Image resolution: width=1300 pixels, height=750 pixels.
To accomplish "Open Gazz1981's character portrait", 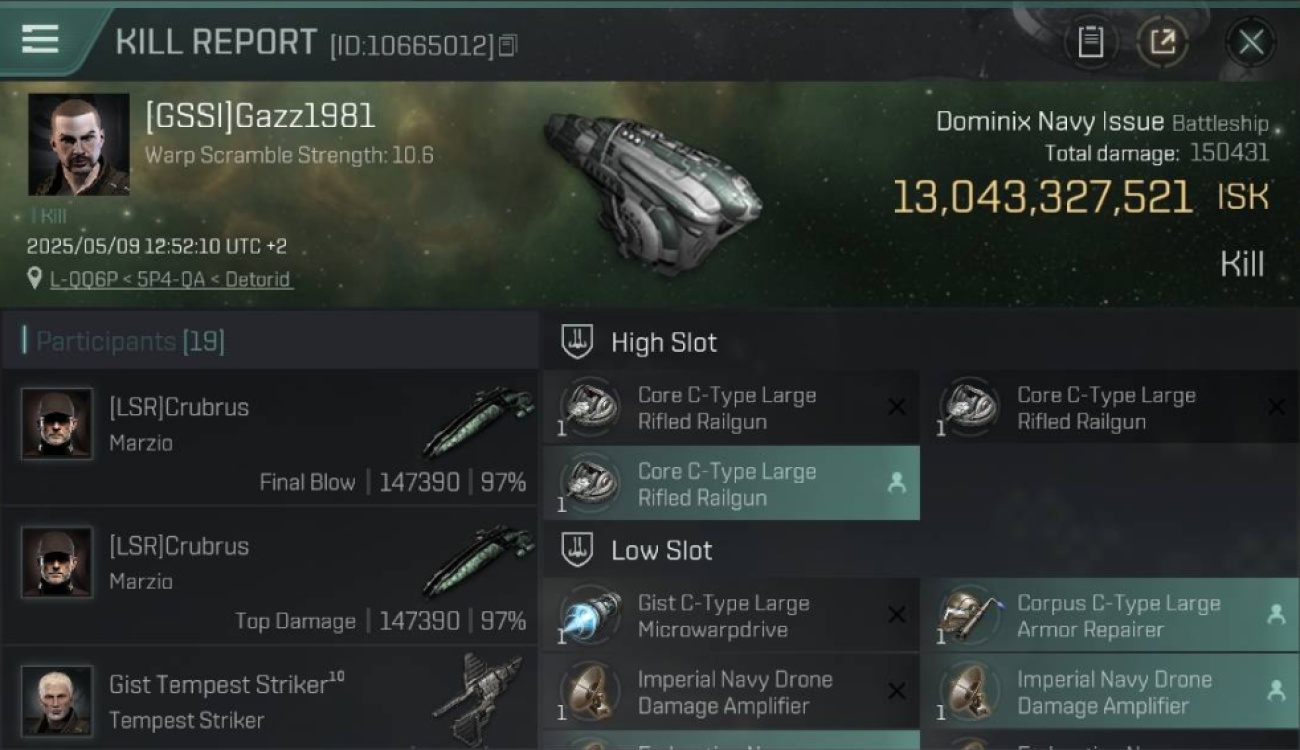I will (x=78, y=144).
